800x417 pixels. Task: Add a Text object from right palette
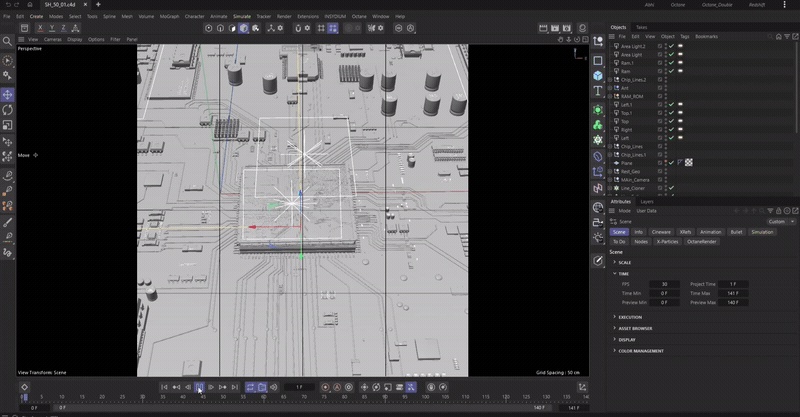[598, 91]
